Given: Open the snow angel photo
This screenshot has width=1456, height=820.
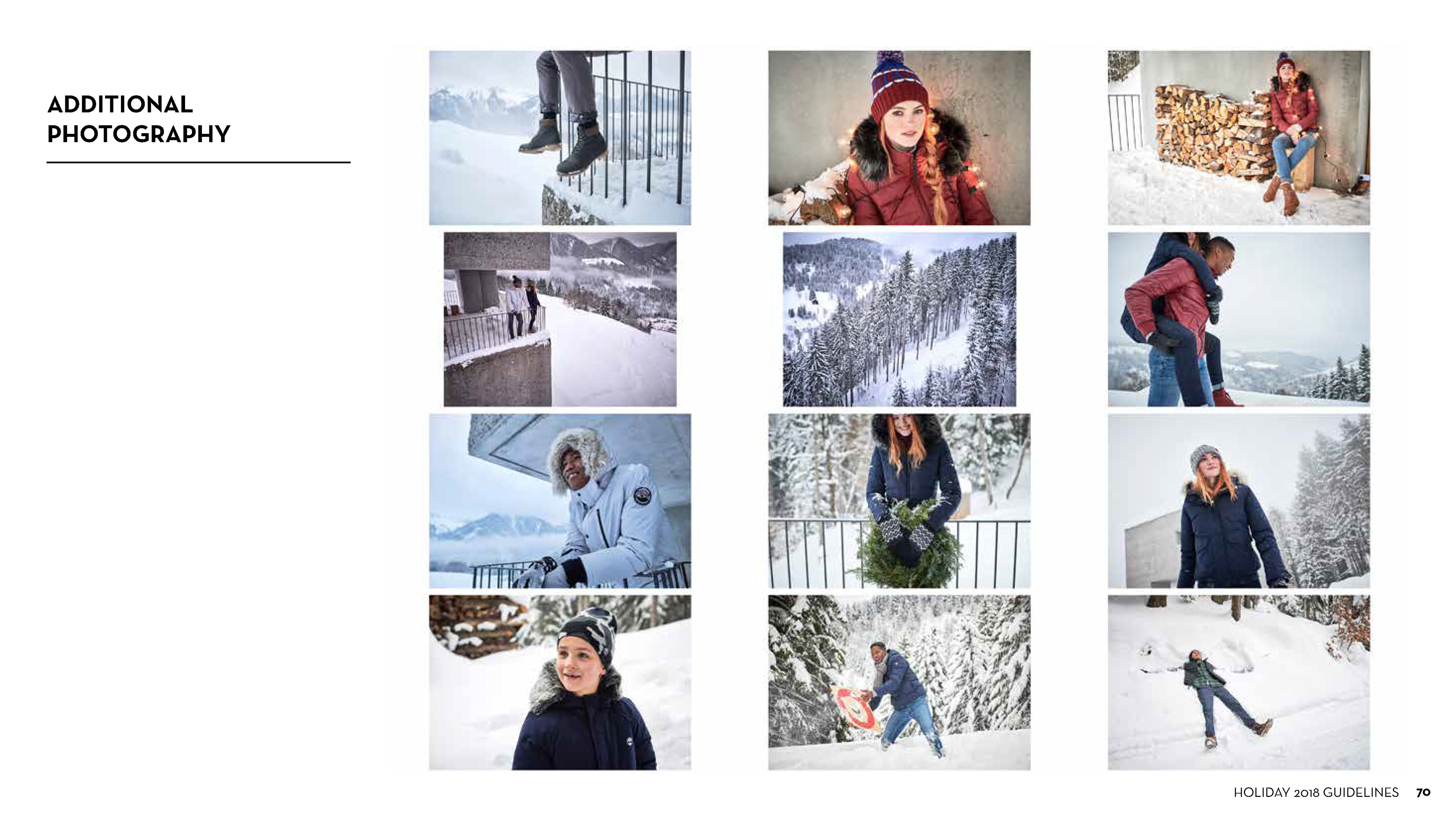Looking at the screenshot, I should pyautogui.click(x=1238, y=683).
